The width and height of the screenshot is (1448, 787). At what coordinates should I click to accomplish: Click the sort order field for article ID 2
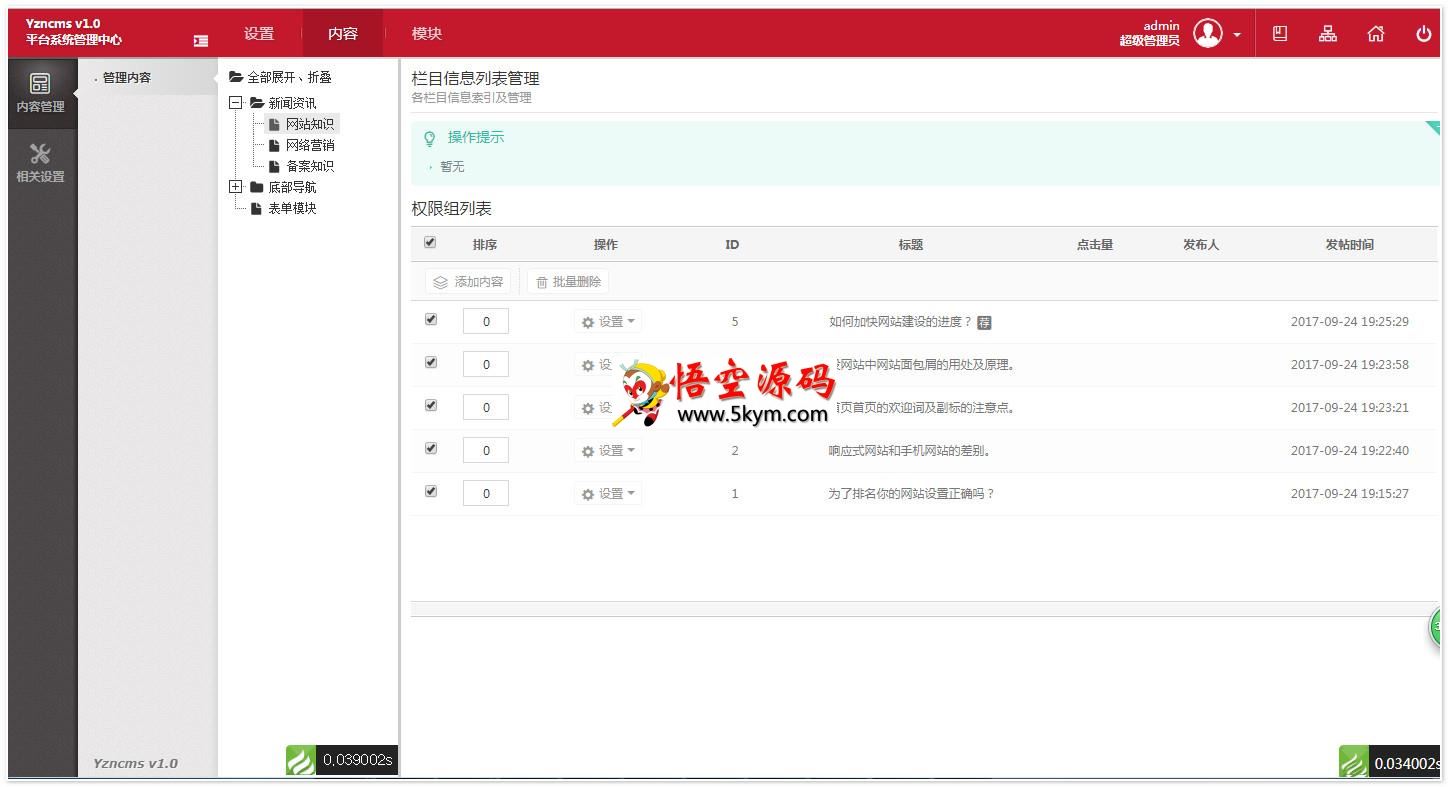(x=486, y=451)
